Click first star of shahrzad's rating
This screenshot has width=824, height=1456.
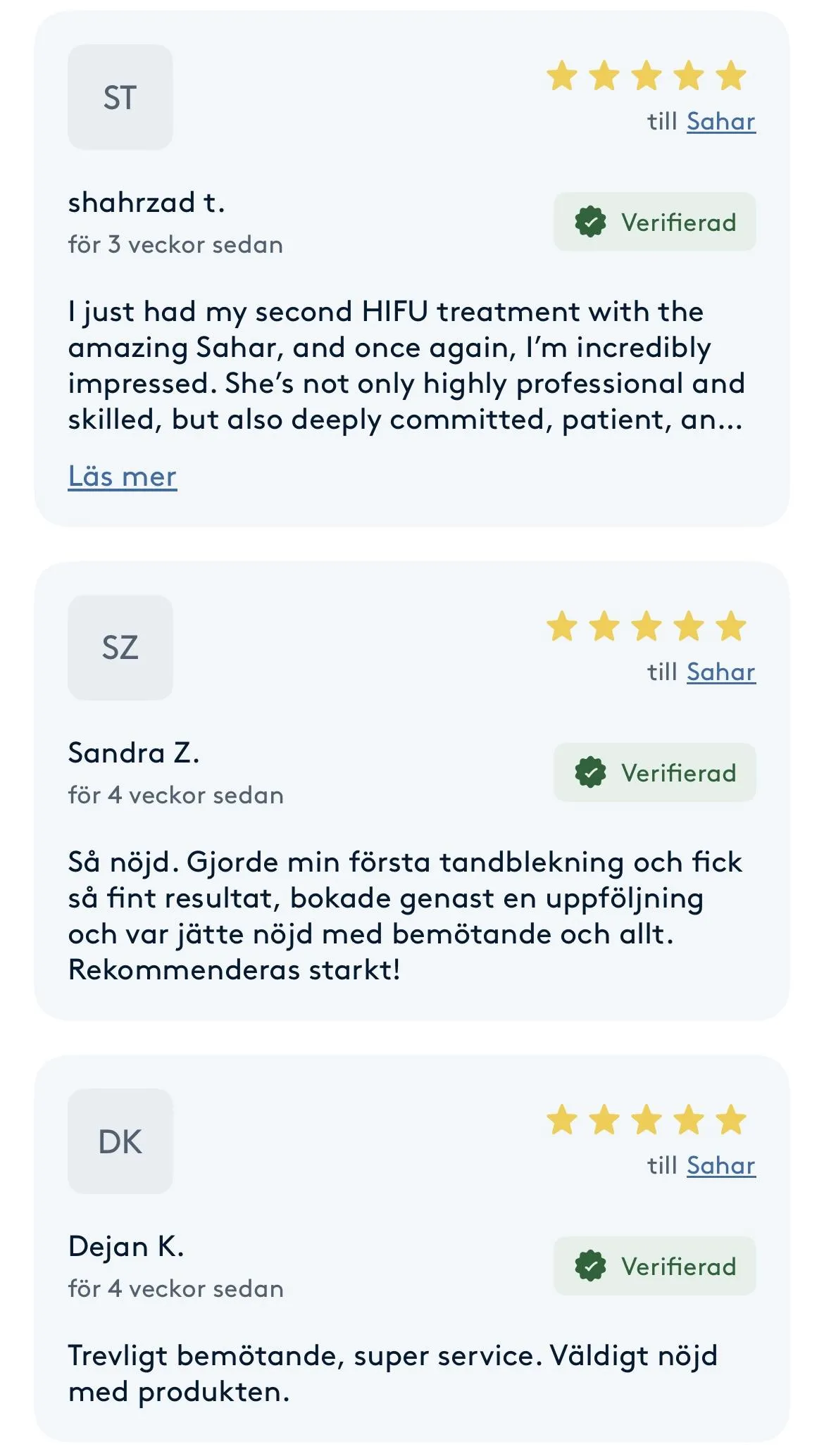(562, 75)
